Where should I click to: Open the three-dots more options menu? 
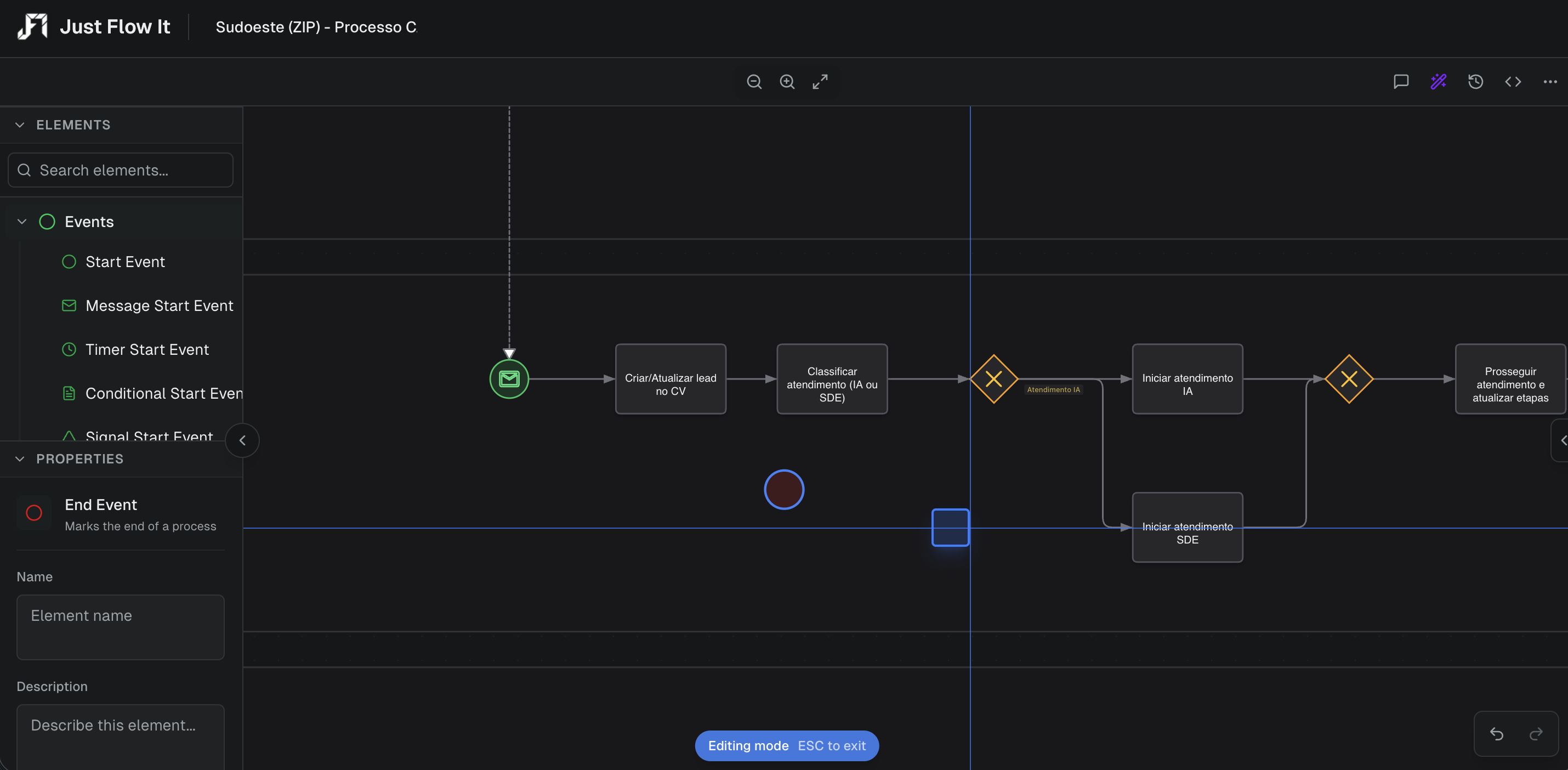point(1550,82)
